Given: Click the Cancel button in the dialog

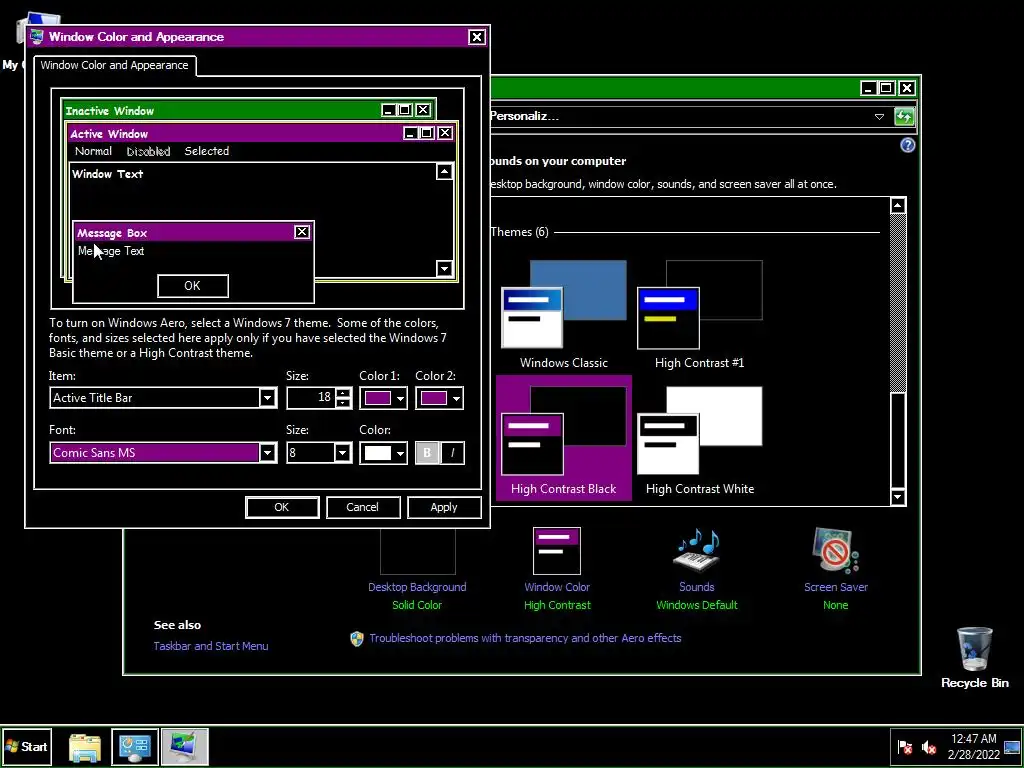Looking at the screenshot, I should (x=362, y=507).
